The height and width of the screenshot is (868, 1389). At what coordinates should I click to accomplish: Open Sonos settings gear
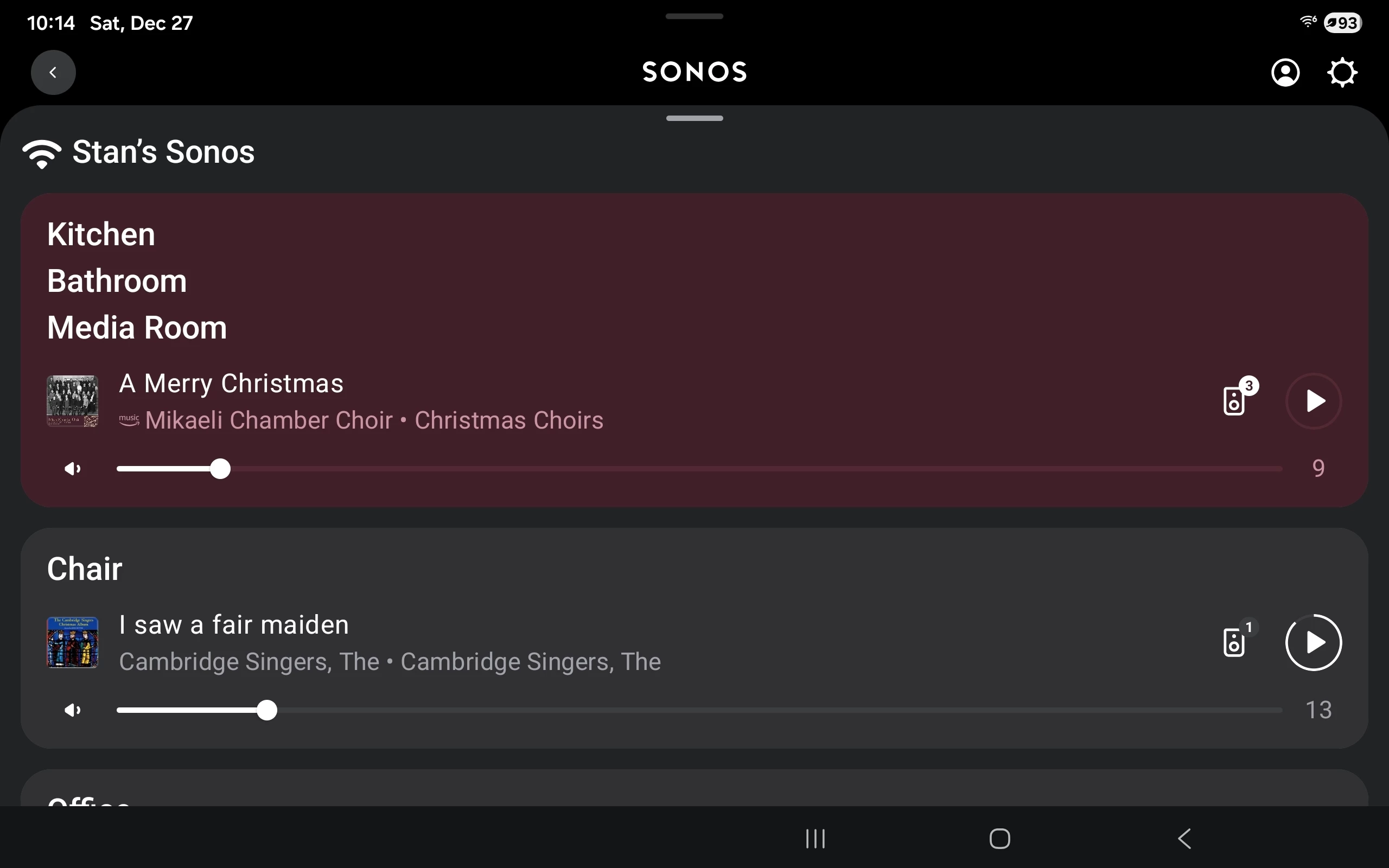[x=1342, y=72]
